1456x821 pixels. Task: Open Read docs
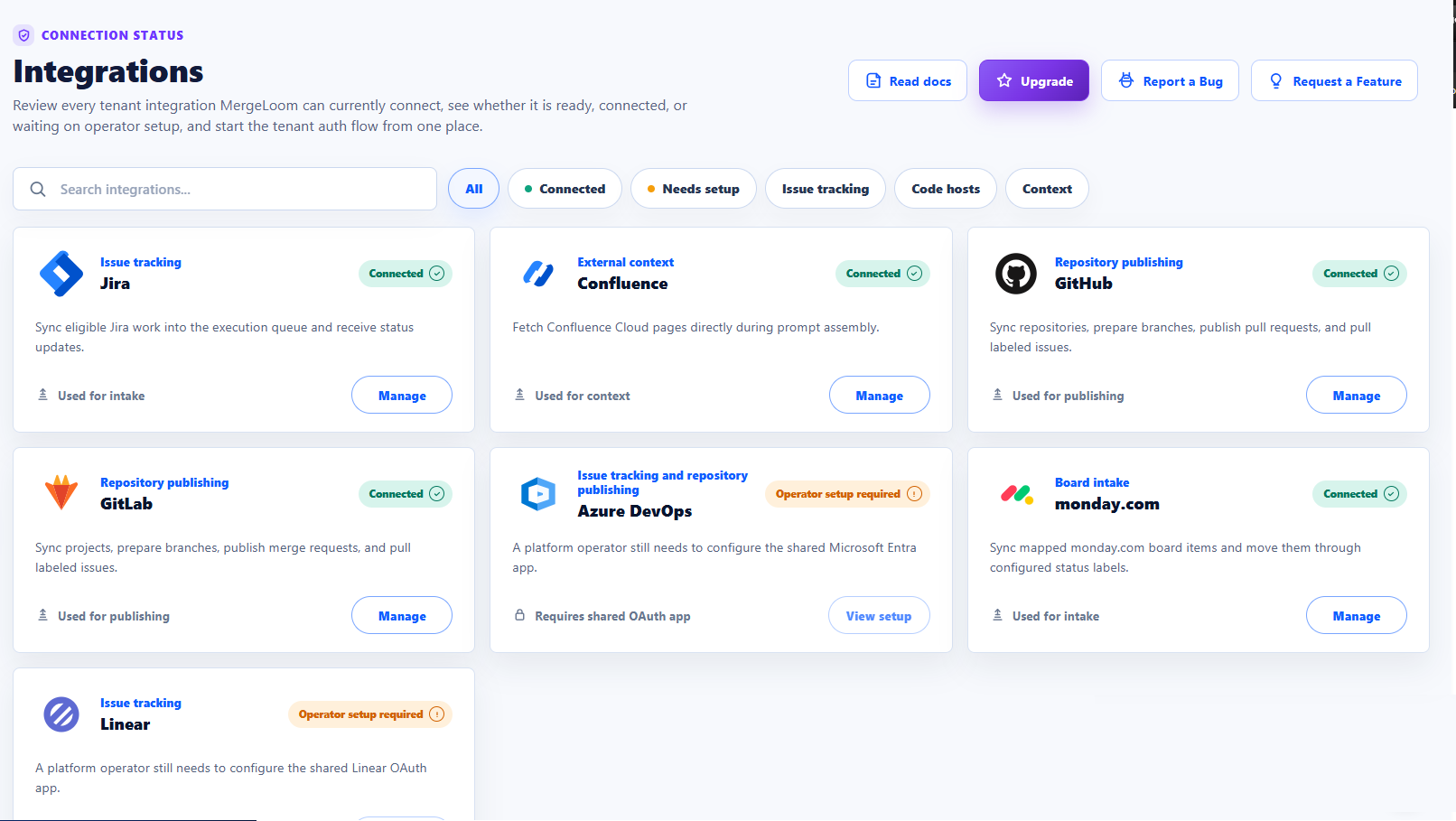pyautogui.click(x=908, y=80)
